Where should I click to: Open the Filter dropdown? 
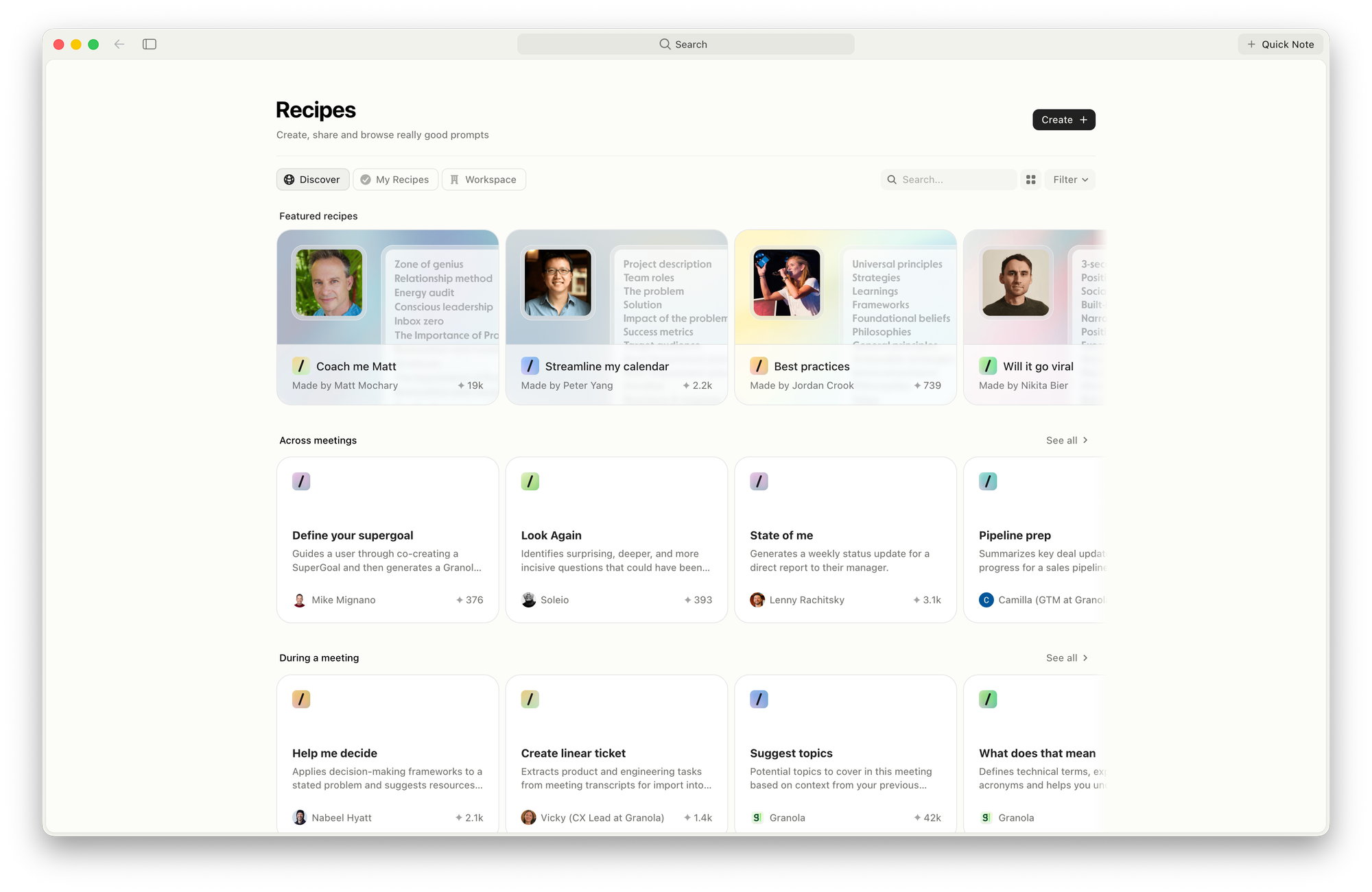click(x=1069, y=180)
